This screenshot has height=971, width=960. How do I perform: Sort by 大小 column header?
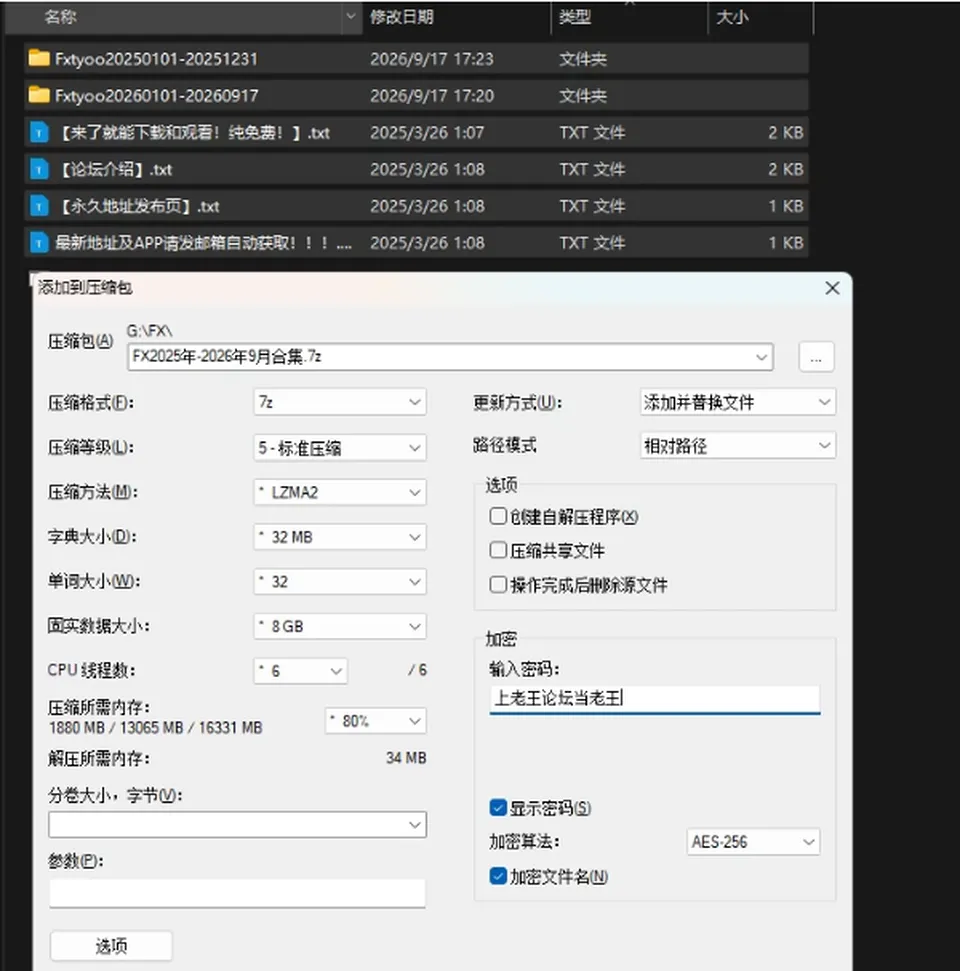pos(732,17)
